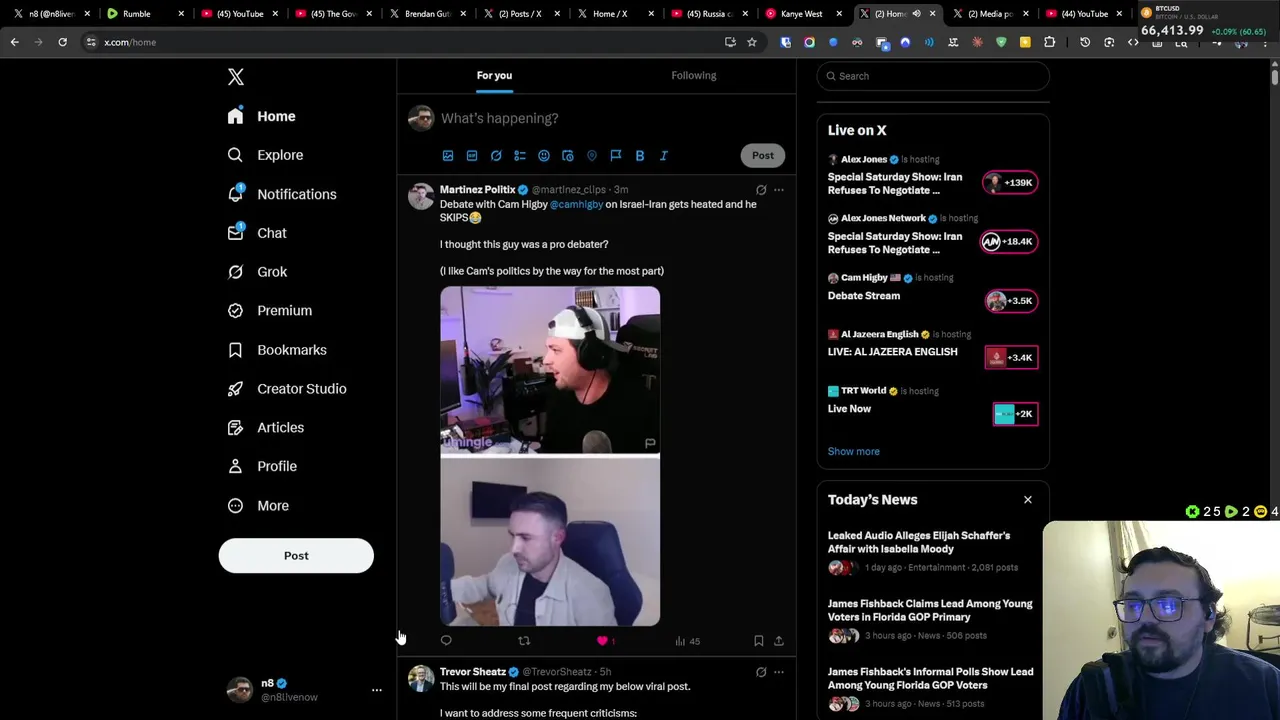The width and height of the screenshot is (1280, 720).
Task: Click Grok icon on Trevor Sheatz post
Action: [x=761, y=672]
